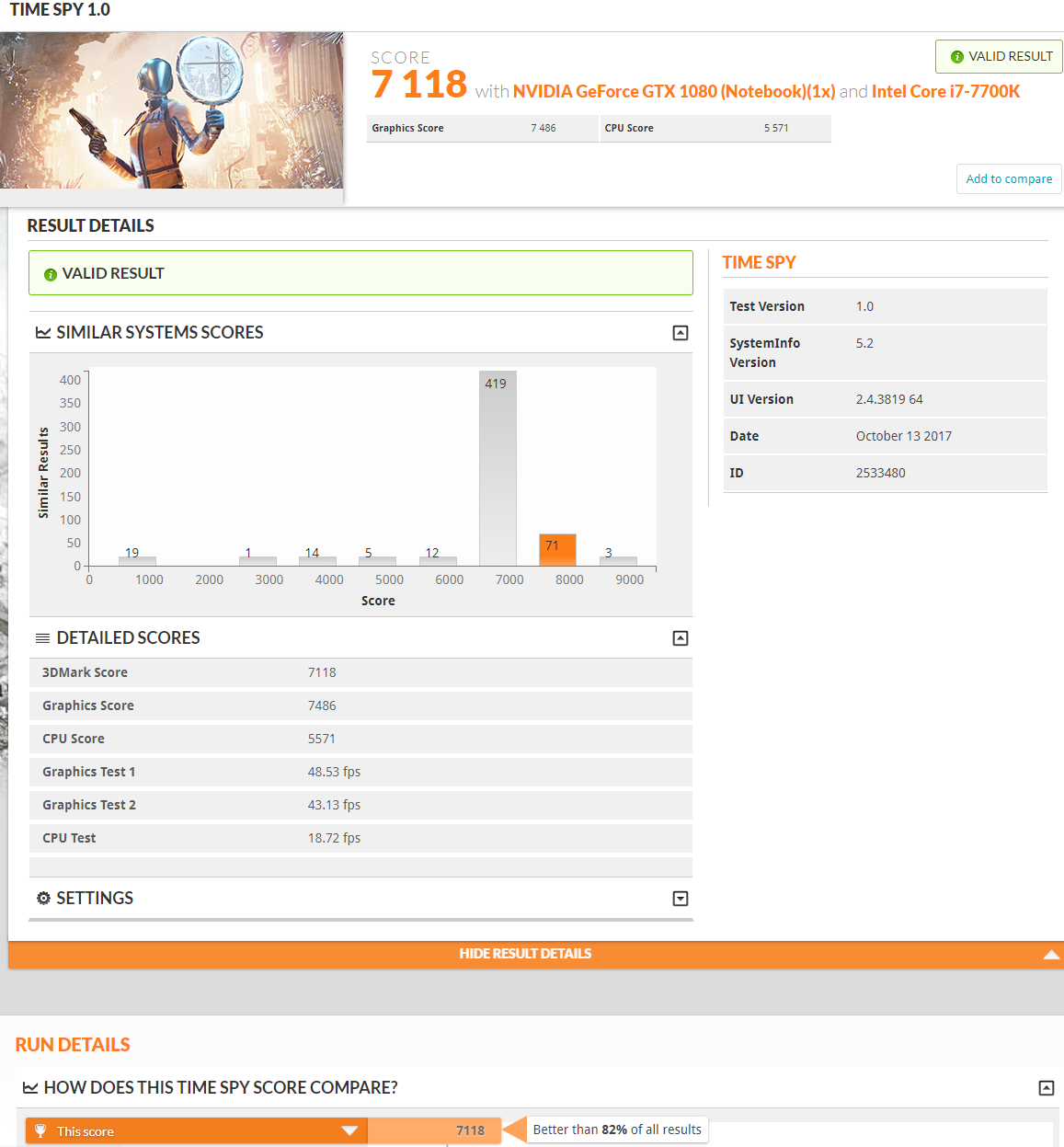Click the Graphics Test 1 value 48.53 fps

pyautogui.click(x=334, y=772)
